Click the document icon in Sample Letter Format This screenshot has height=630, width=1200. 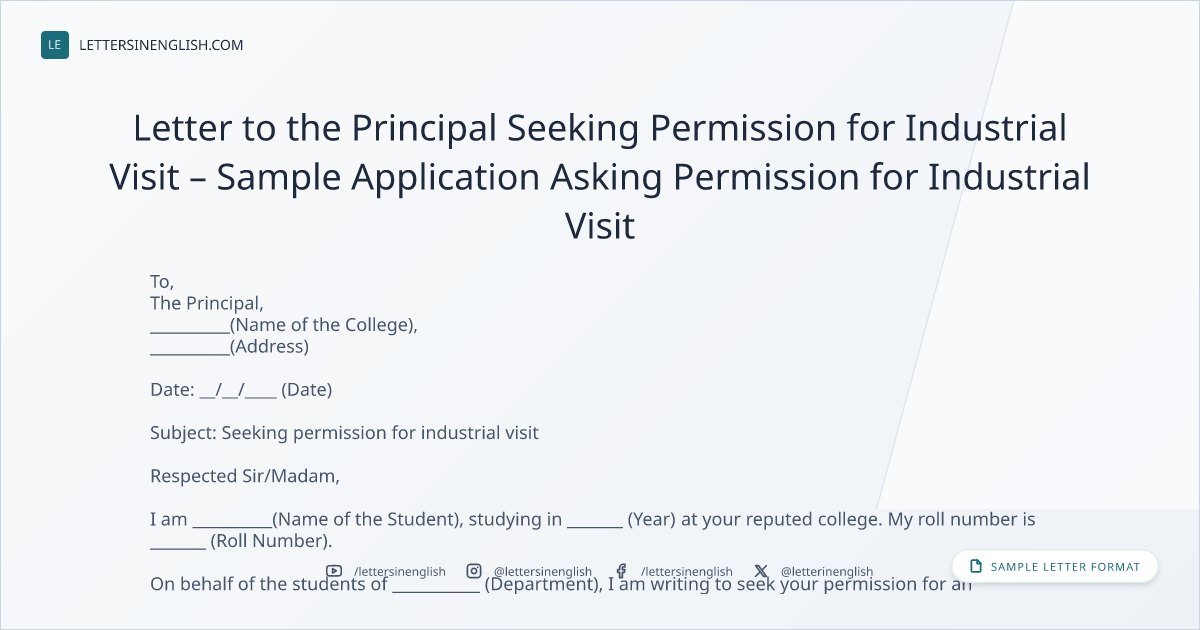pyautogui.click(x=976, y=566)
